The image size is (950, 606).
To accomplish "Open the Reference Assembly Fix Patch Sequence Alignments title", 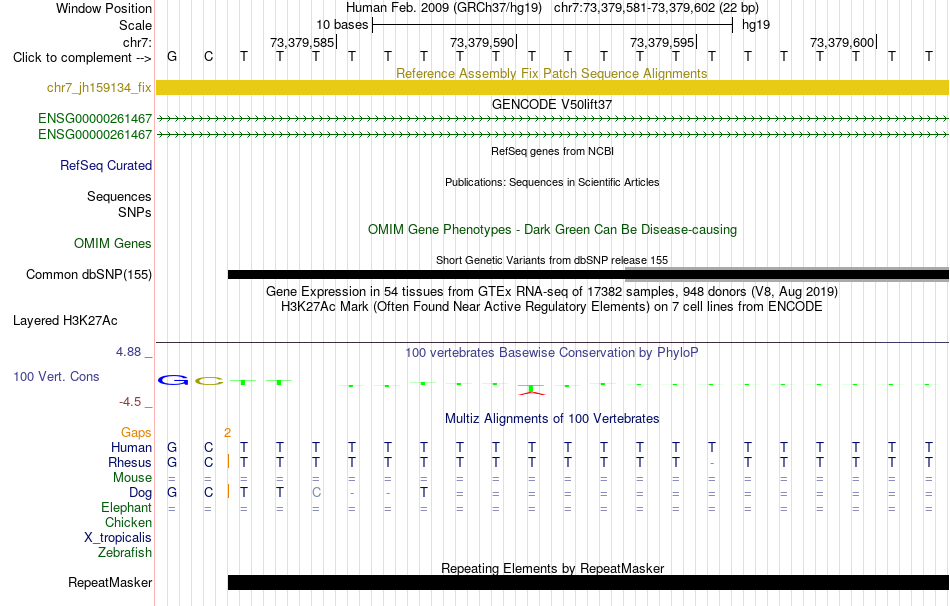I will tap(551, 73).
